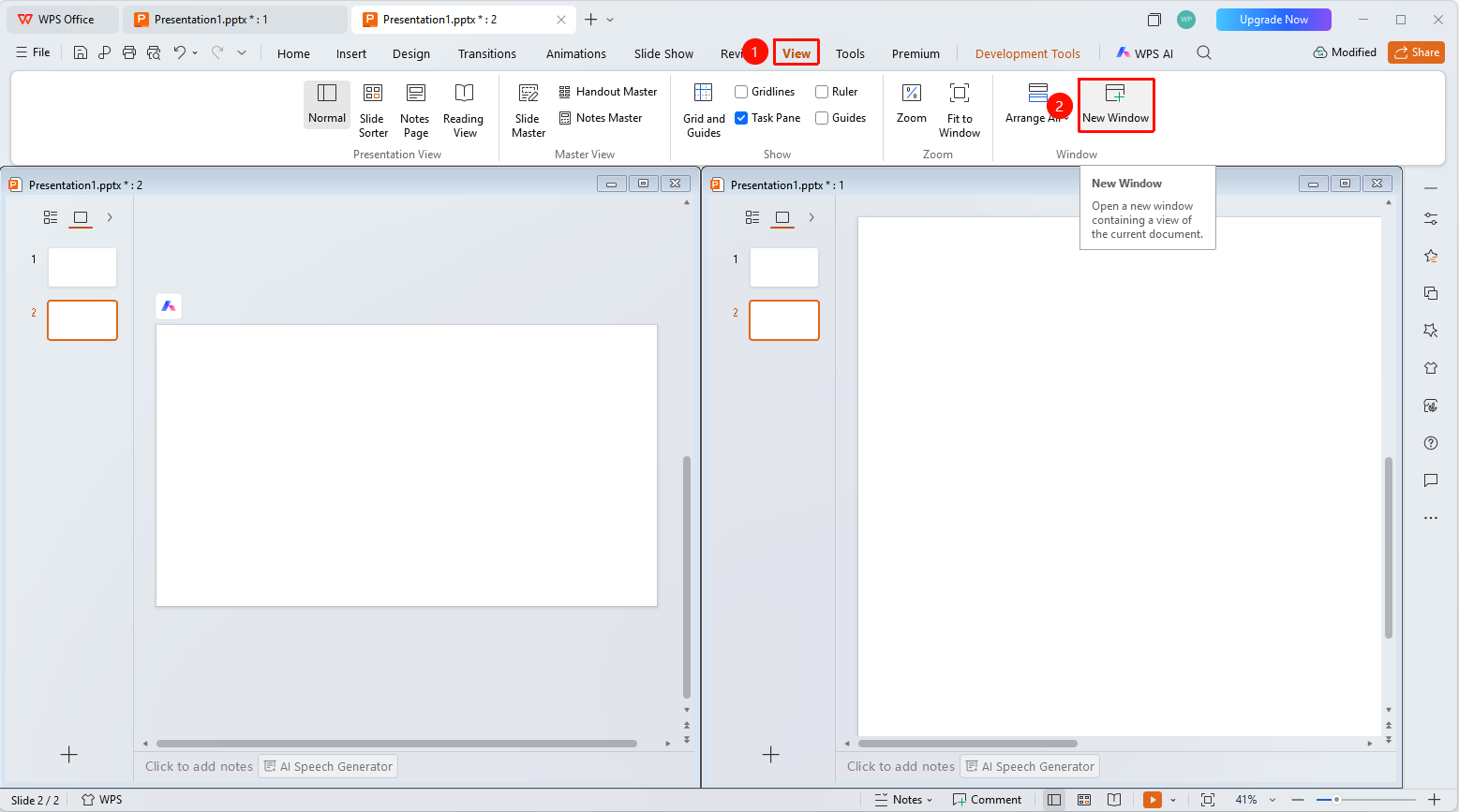Enable the Gridlines checkbox
Screen dimensions: 1459x812
coord(741,92)
